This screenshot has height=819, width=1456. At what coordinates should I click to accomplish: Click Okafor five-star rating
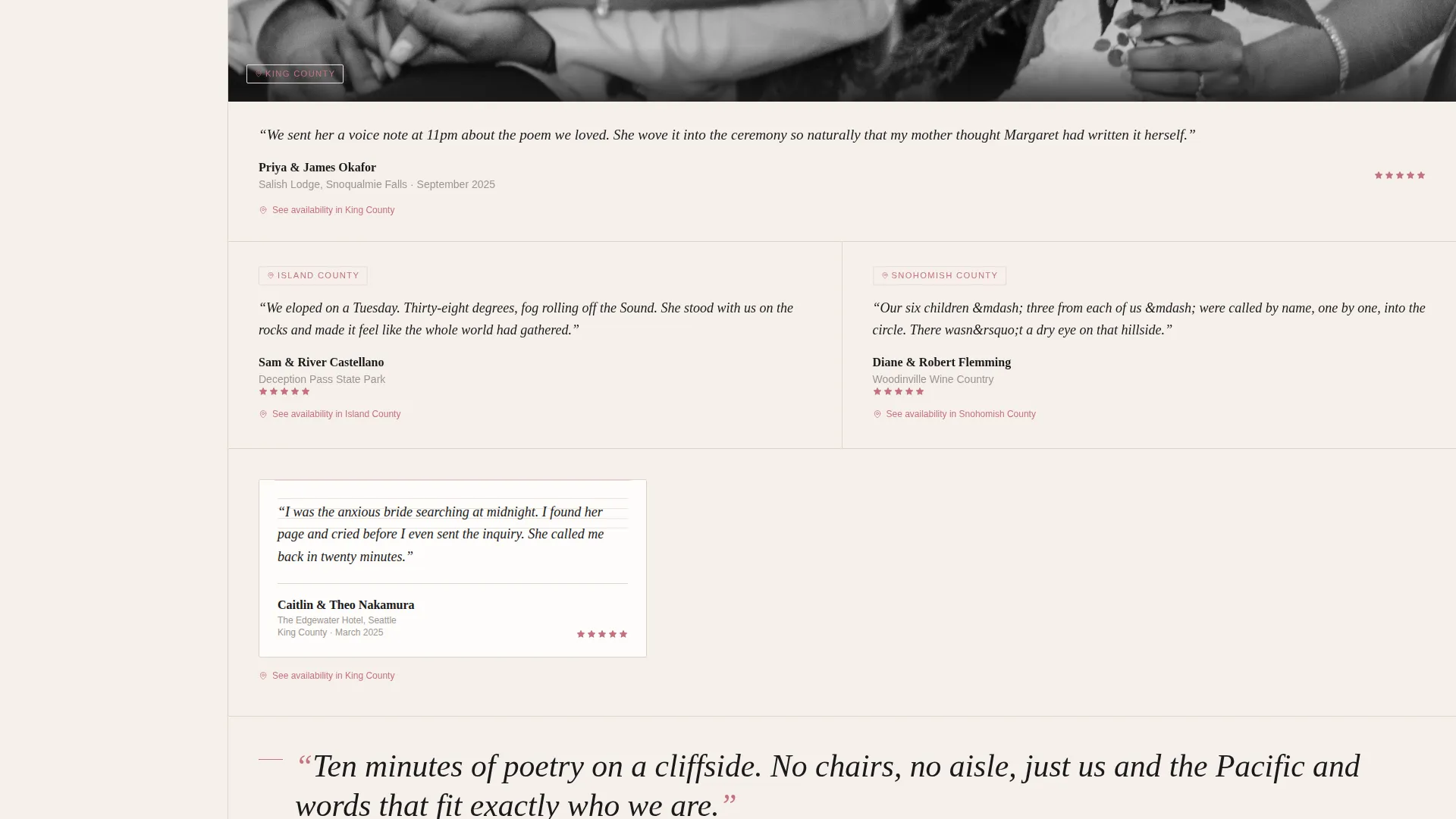(x=1400, y=175)
